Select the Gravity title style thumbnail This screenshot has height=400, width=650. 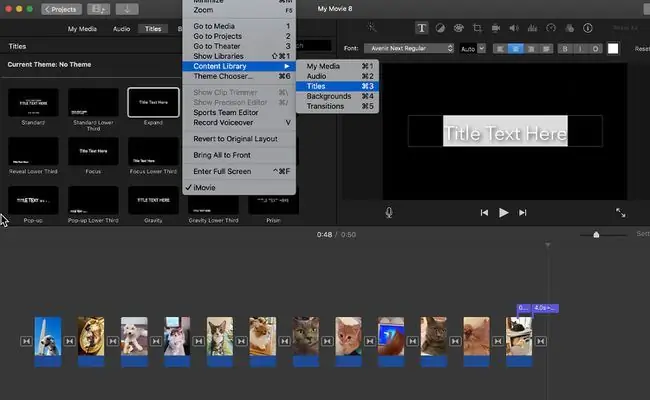tap(153, 200)
